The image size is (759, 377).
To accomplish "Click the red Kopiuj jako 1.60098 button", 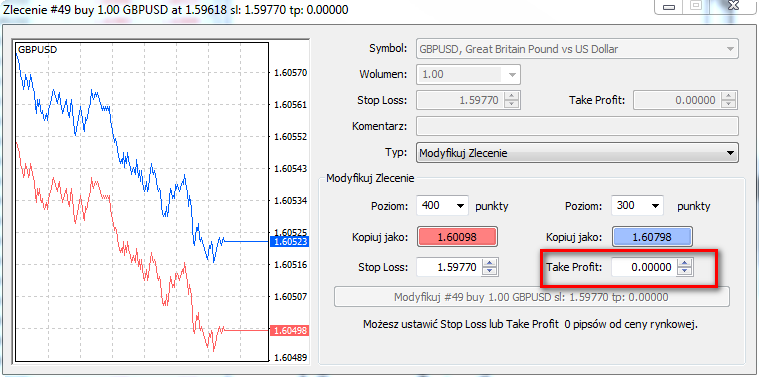I will tap(457, 237).
